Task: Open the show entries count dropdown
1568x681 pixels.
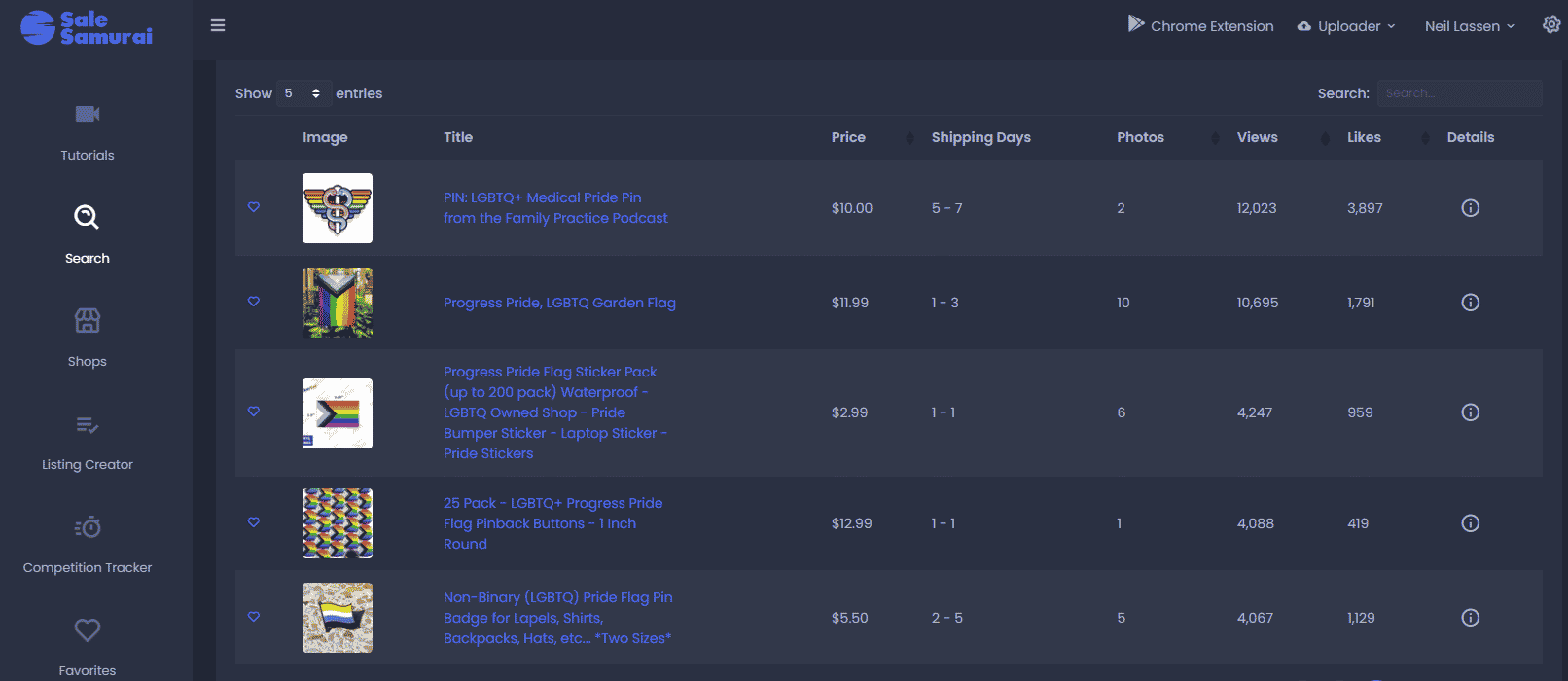Action: 303,93
